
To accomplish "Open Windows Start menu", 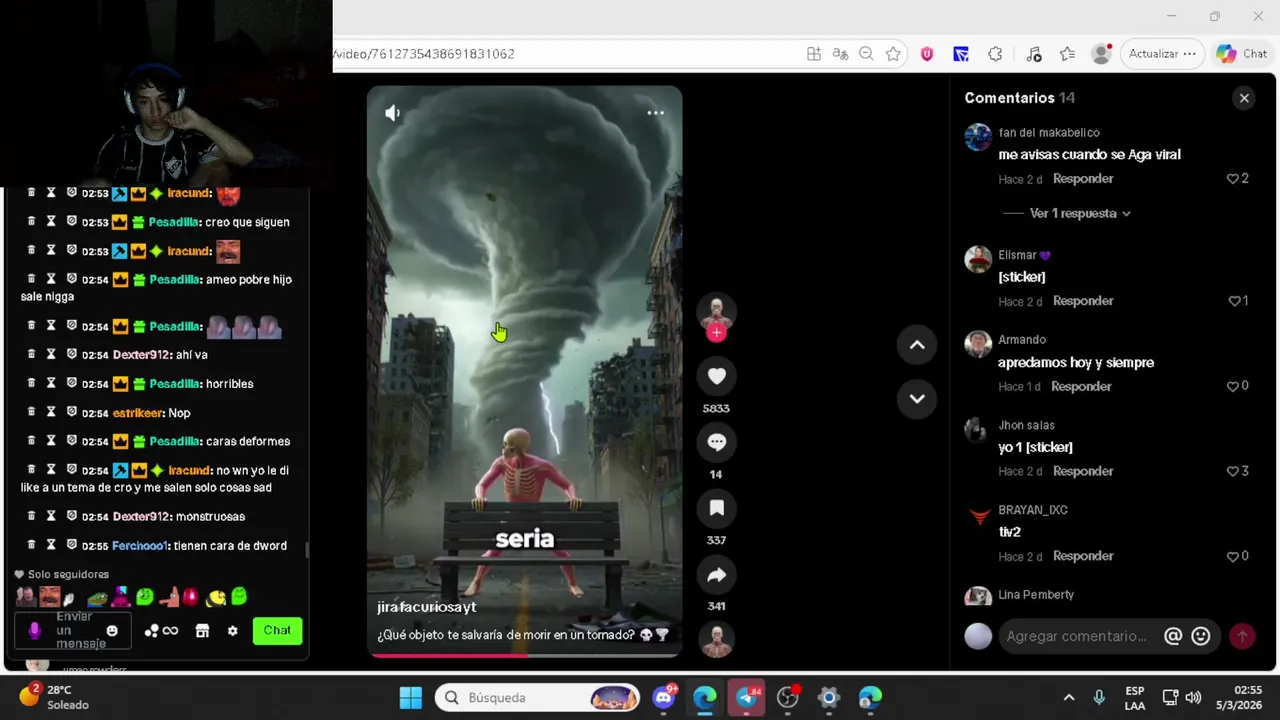I will pos(410,697).
